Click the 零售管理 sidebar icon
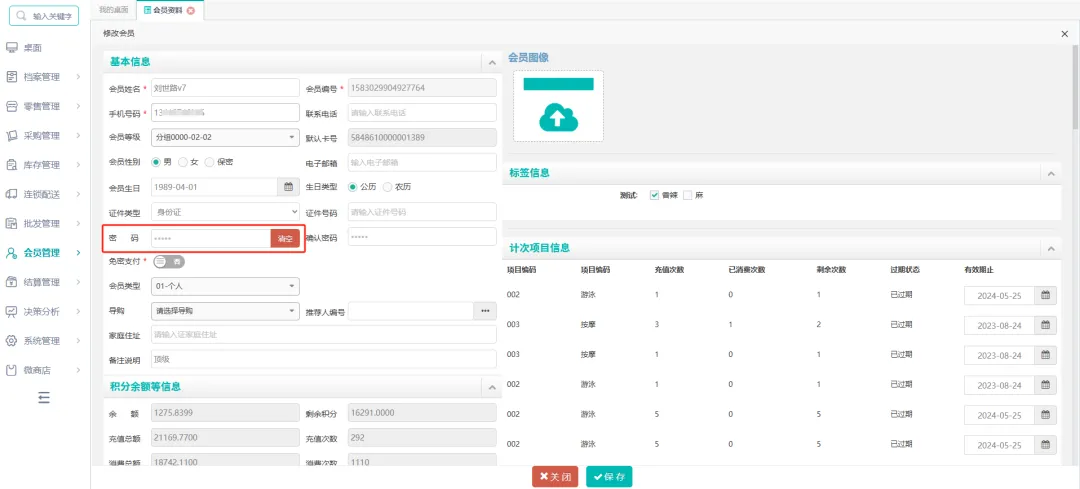Viewport: 1080px width, 489px height. 11,106
